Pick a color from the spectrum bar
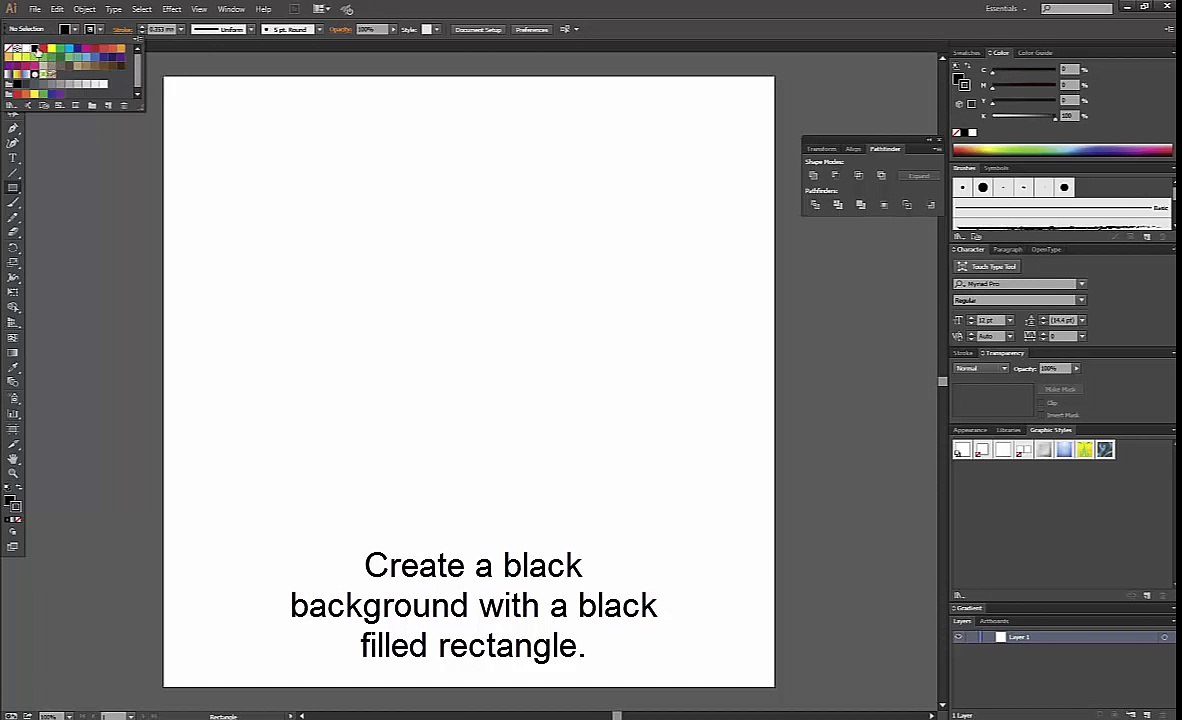This screenshot has width=1182, height=720. [1062, 149]
